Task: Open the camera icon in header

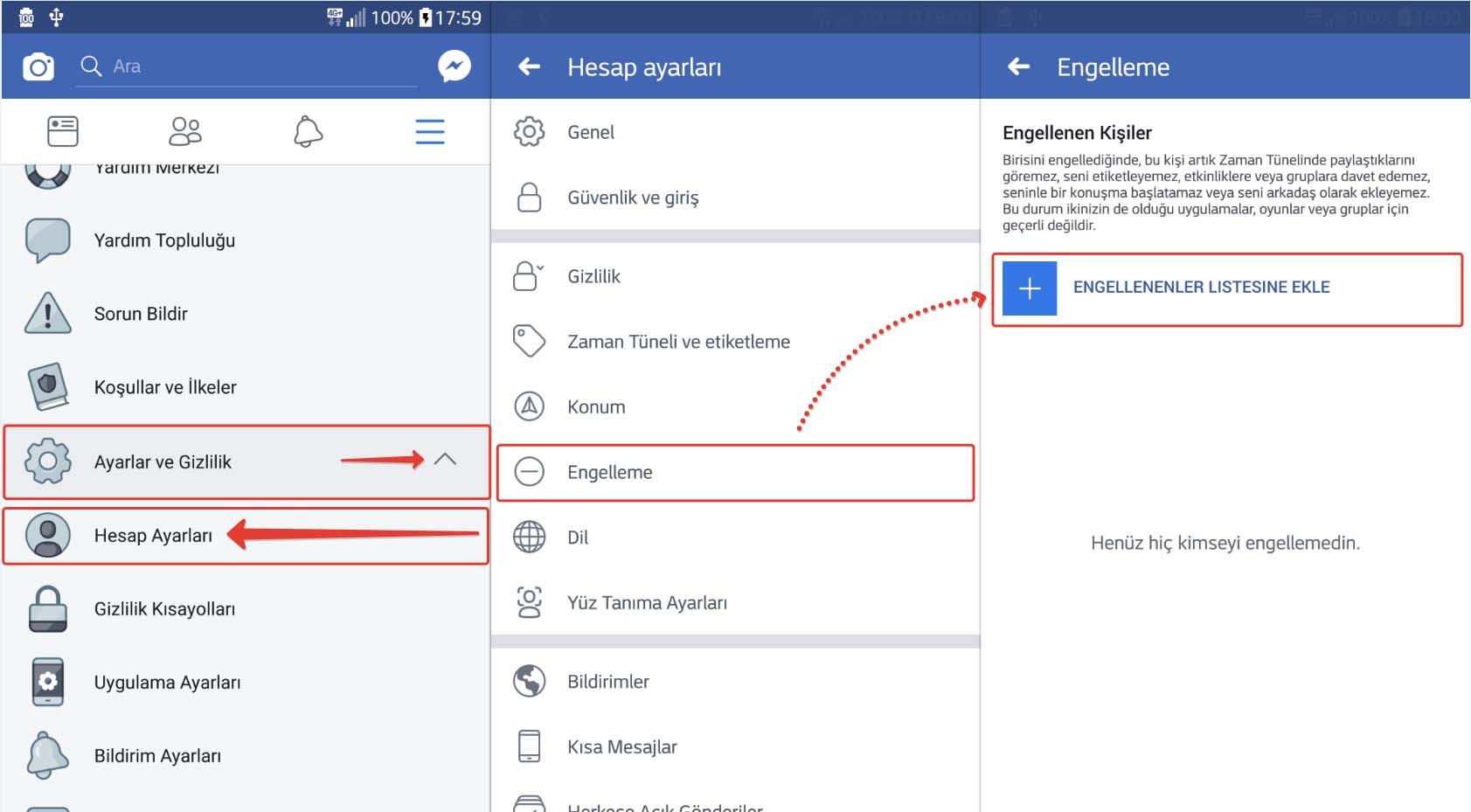Action: coord(38,67)
